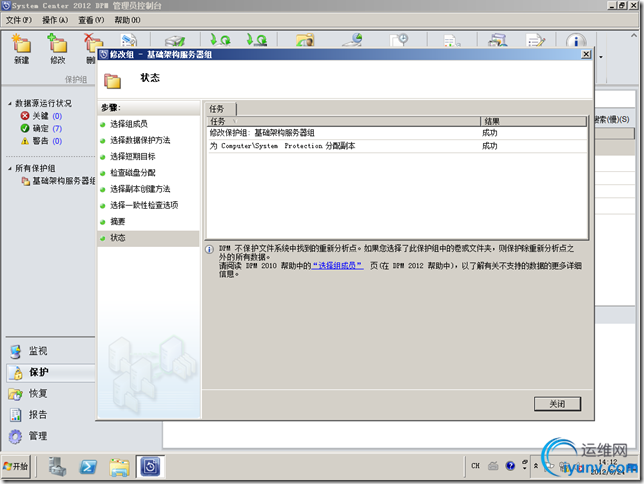Click the 选择数据保护方法 wizard step
644x484 pixels.
click(140, 141)
